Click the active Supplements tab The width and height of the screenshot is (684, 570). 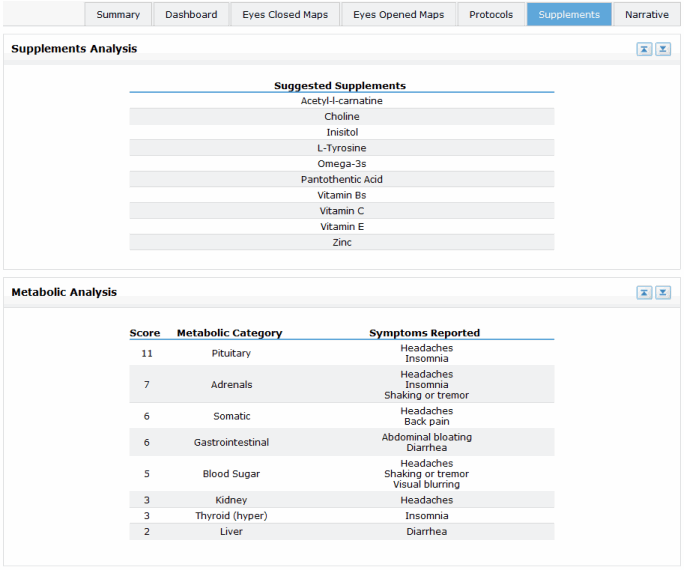pos(569,15)
